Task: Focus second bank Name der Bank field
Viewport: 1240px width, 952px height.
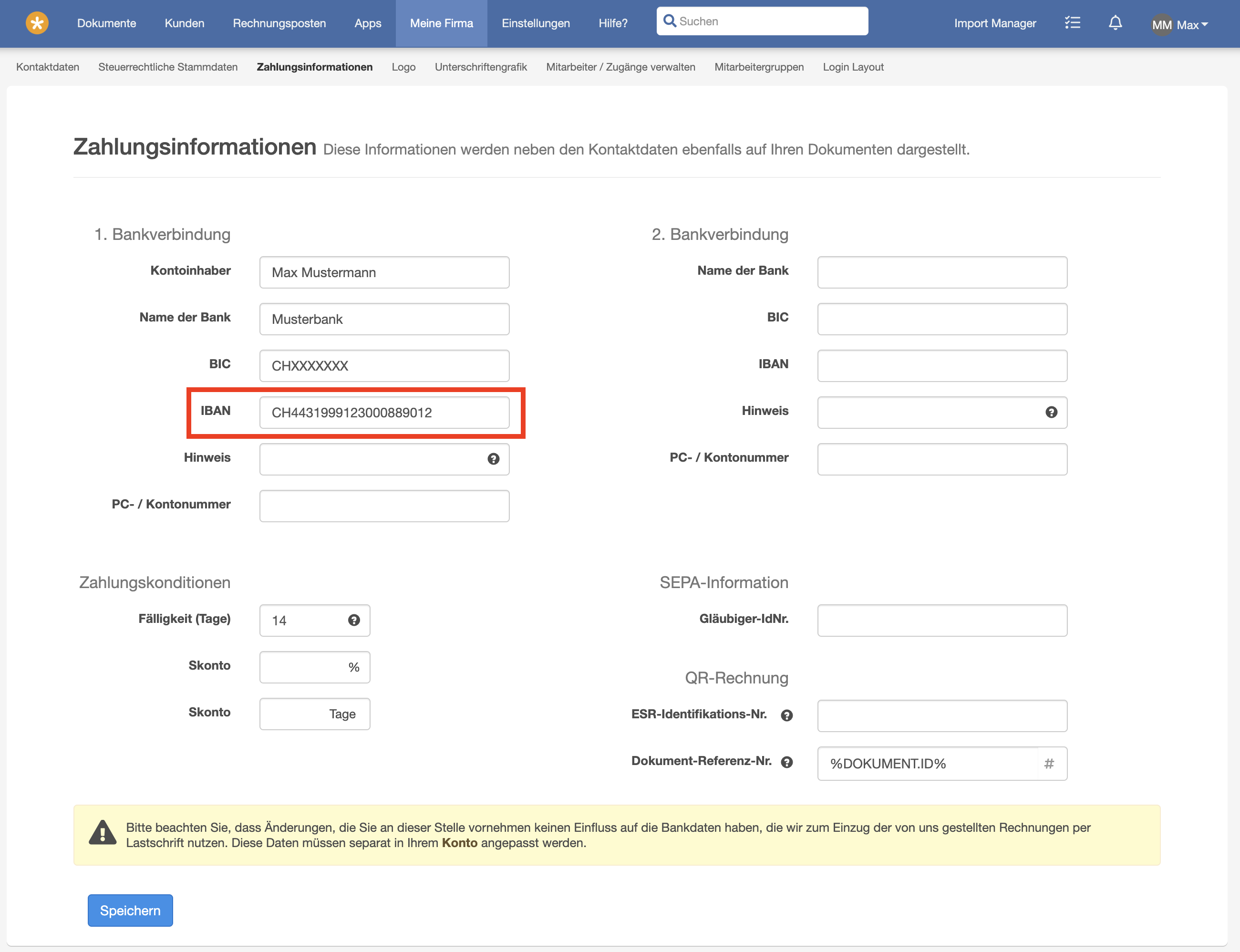Action: [x=942, y=272]
